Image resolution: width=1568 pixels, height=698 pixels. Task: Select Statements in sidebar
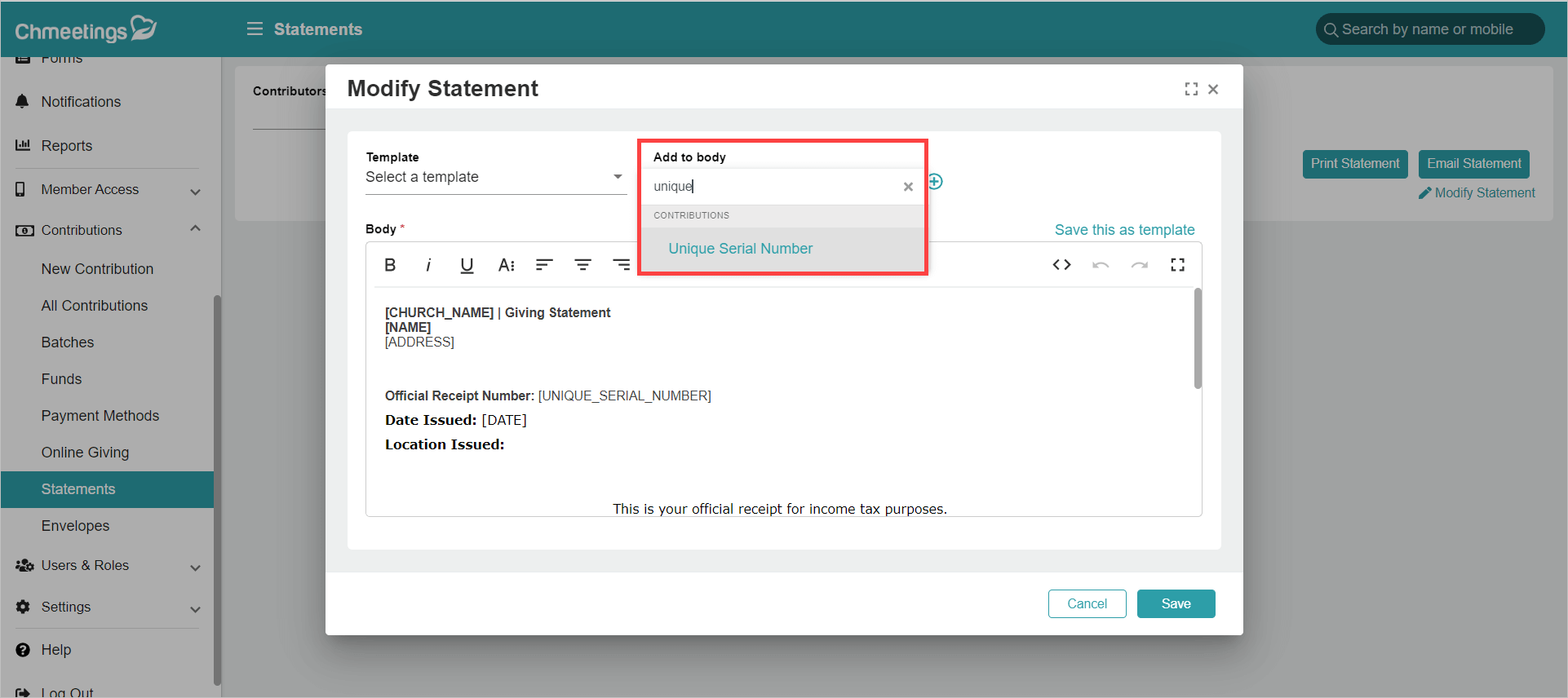[107, 489]
